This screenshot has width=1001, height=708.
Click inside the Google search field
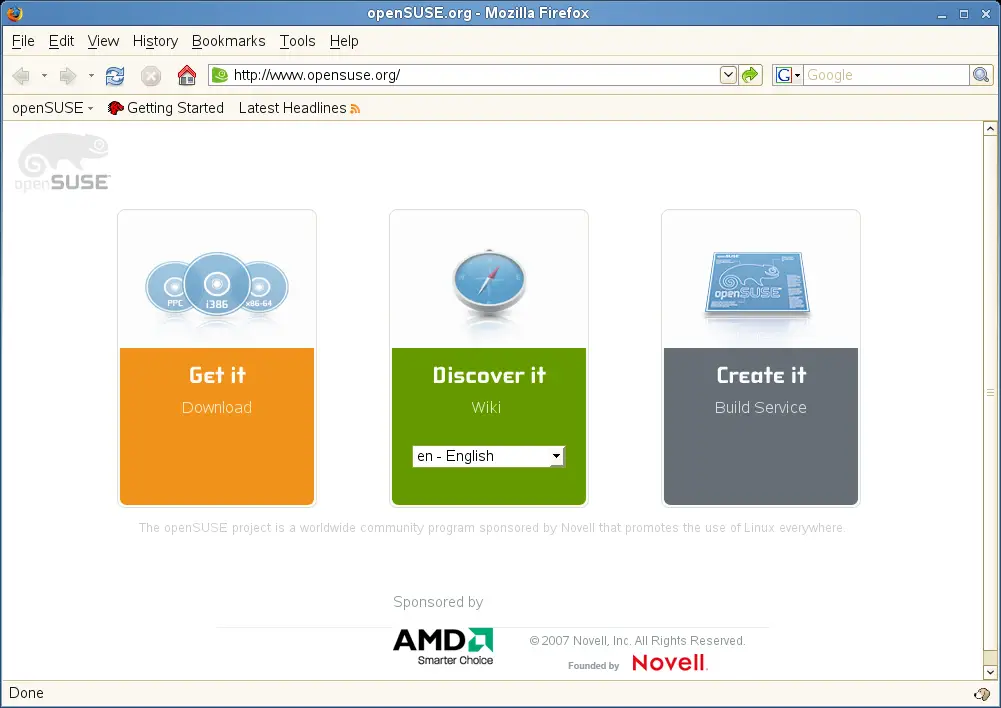(x=885, y=75)
